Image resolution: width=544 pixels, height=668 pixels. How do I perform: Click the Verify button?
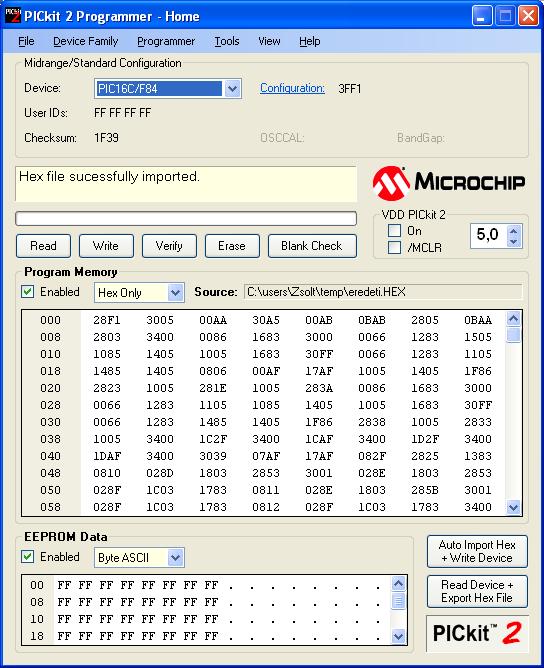tap(169, 246)
